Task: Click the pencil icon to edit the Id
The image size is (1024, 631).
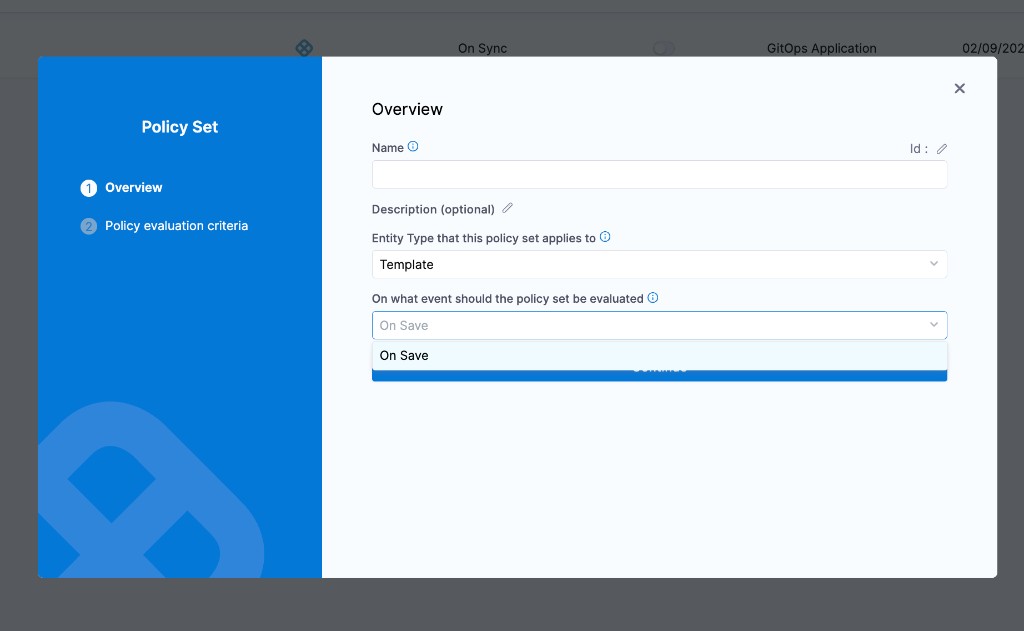Action: (x=941, y=148)
